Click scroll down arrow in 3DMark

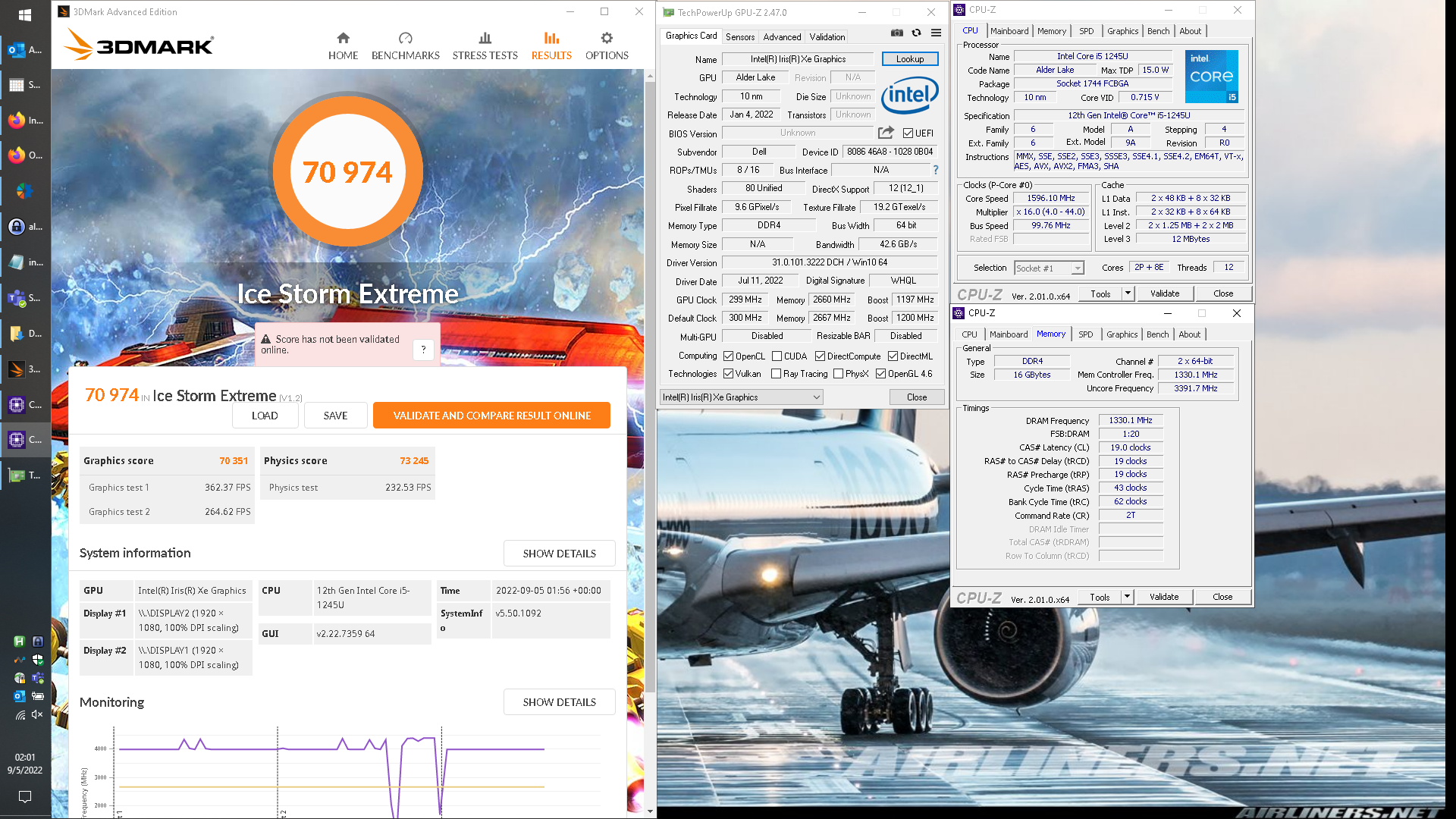650,811
